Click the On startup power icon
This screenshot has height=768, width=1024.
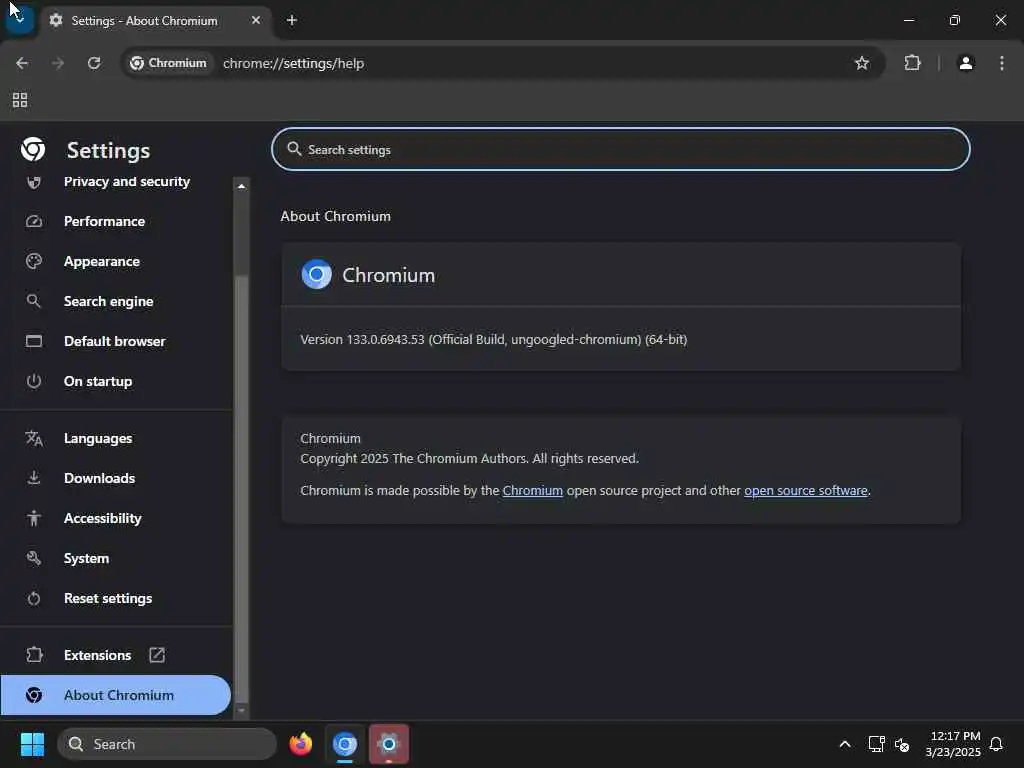tap(34, 381)
